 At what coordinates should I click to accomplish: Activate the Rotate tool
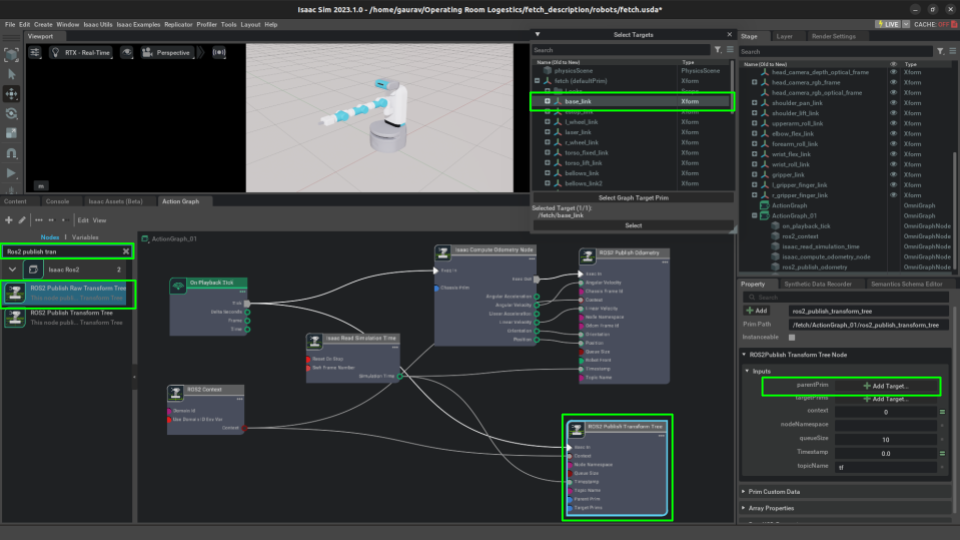[12, 113]
